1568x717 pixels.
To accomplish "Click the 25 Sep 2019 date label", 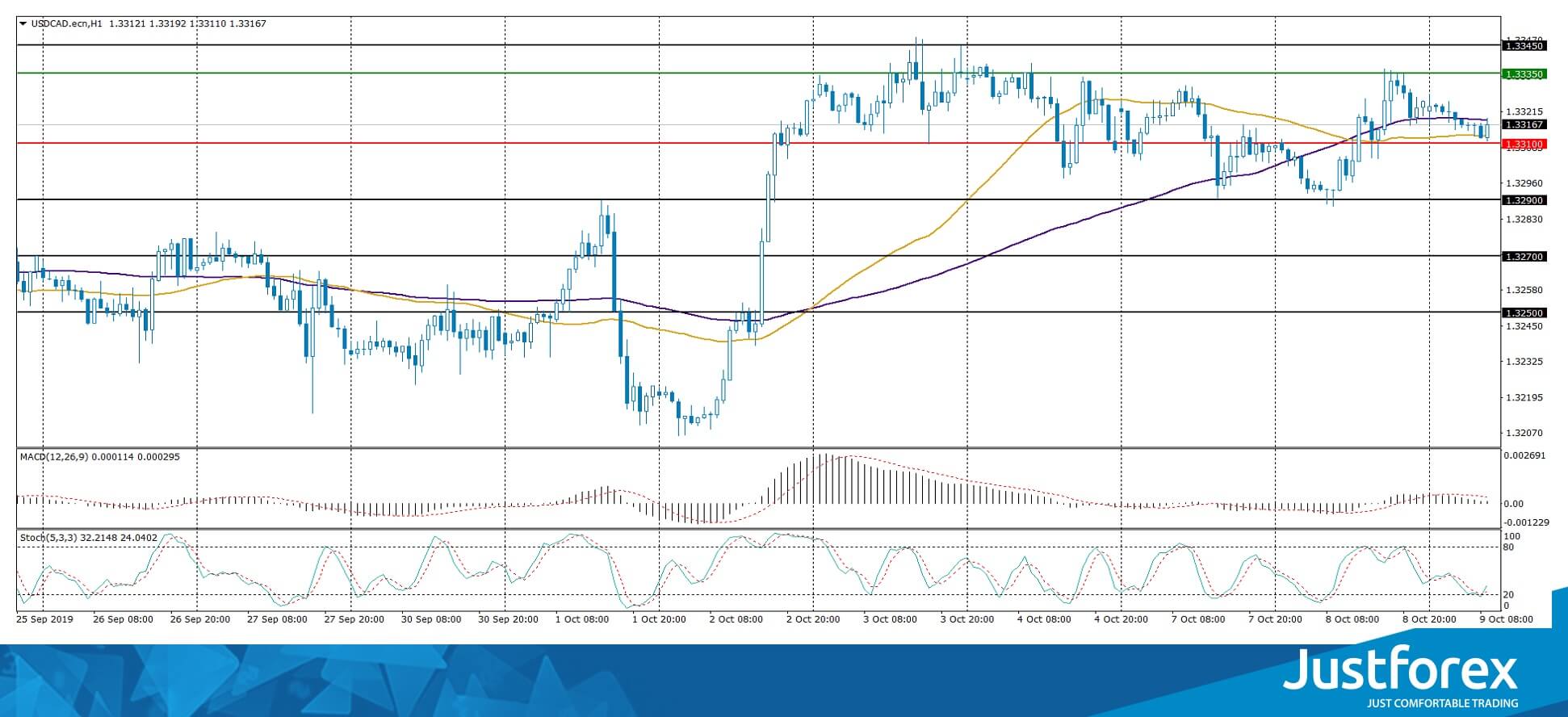I will 44,619.
